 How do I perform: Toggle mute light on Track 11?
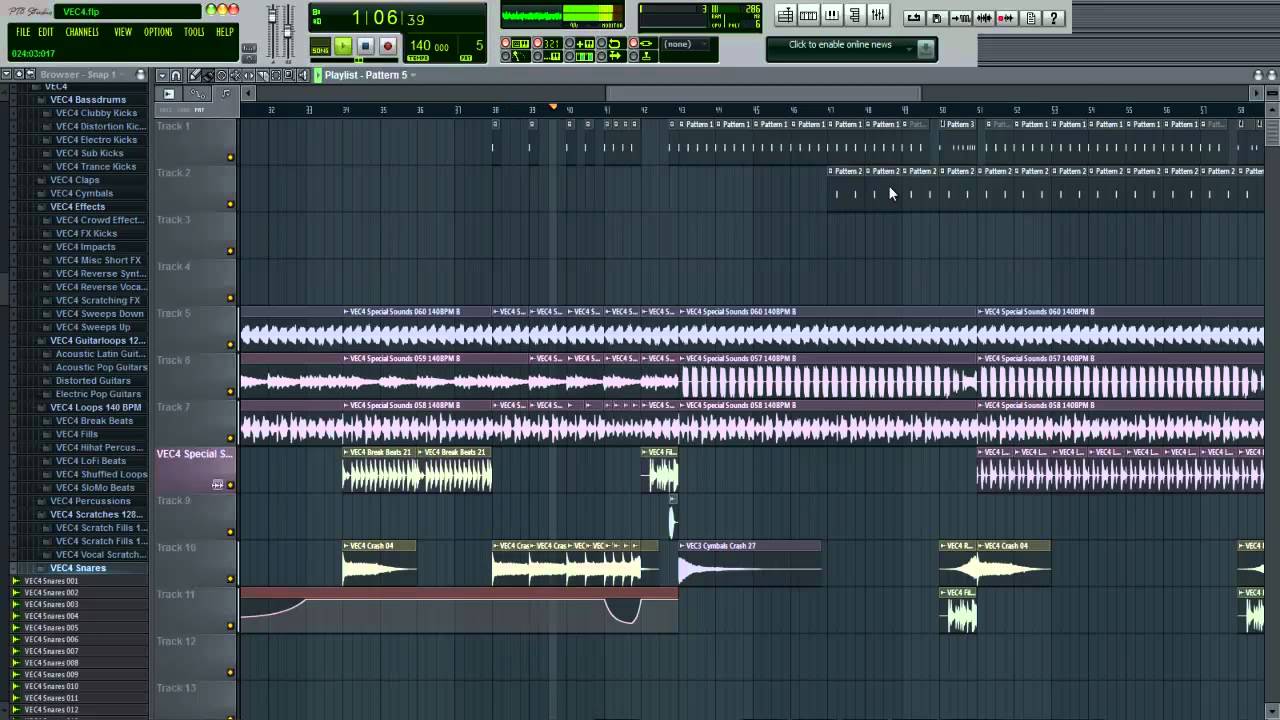(x=230, y=626)
